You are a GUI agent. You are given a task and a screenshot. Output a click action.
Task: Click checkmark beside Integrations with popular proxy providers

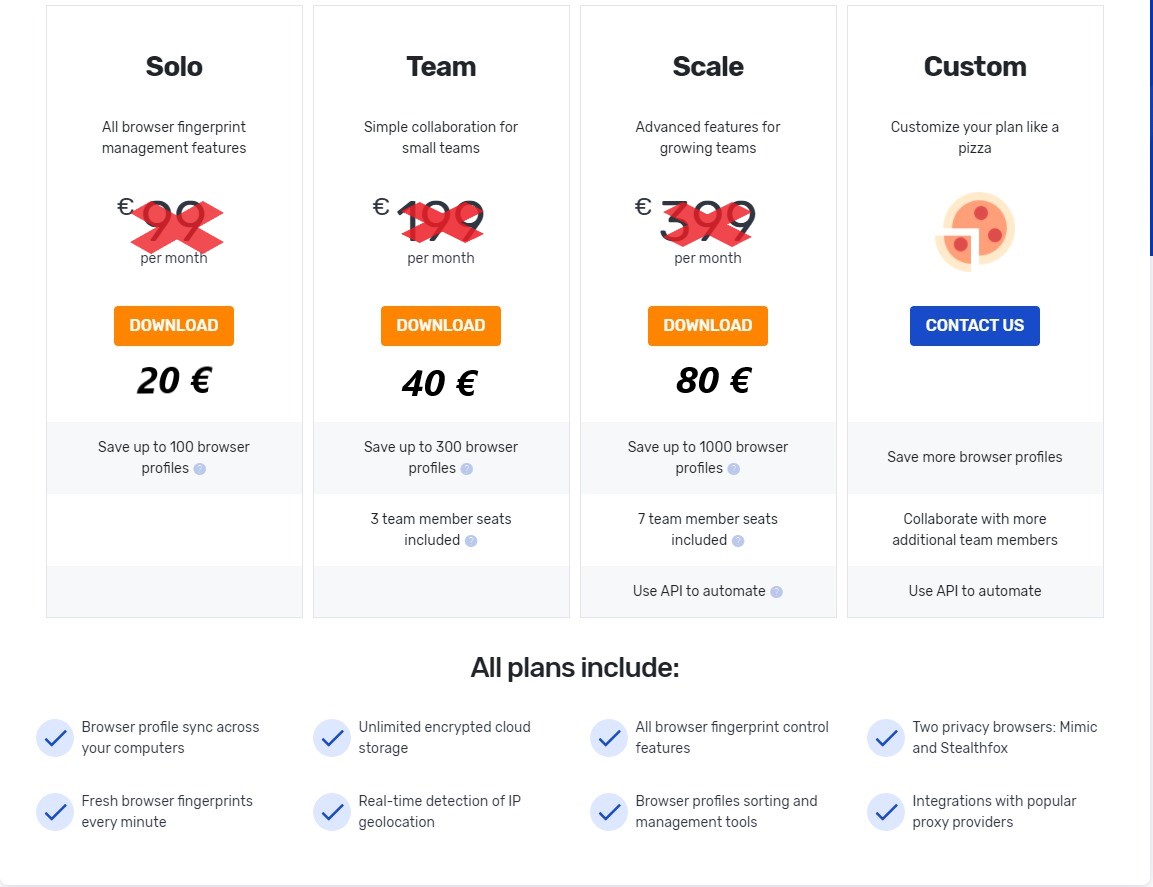[886, 812]
